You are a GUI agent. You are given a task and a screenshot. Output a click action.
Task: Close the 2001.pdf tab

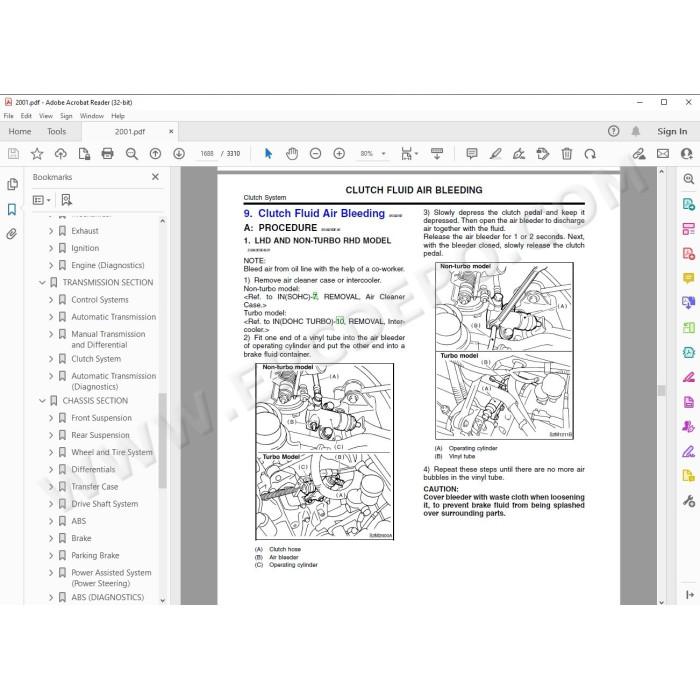click(171, 131)
